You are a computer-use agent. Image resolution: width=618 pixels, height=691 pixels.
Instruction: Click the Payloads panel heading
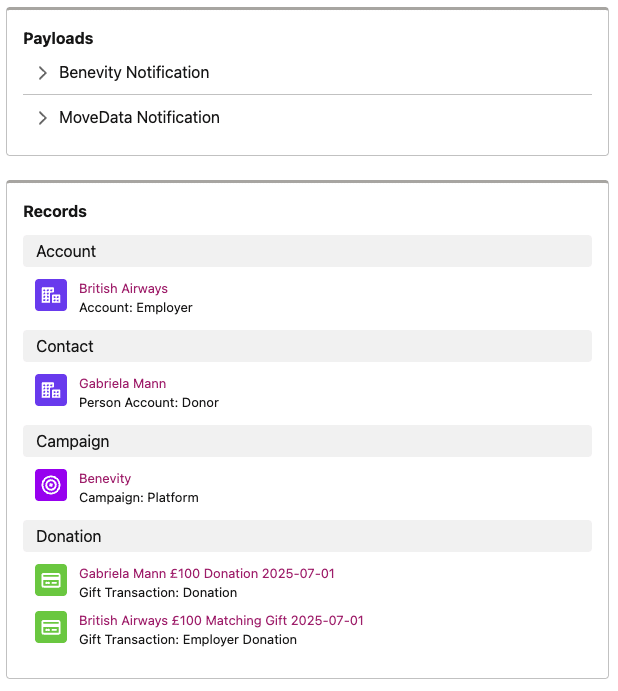click(58, 39)
